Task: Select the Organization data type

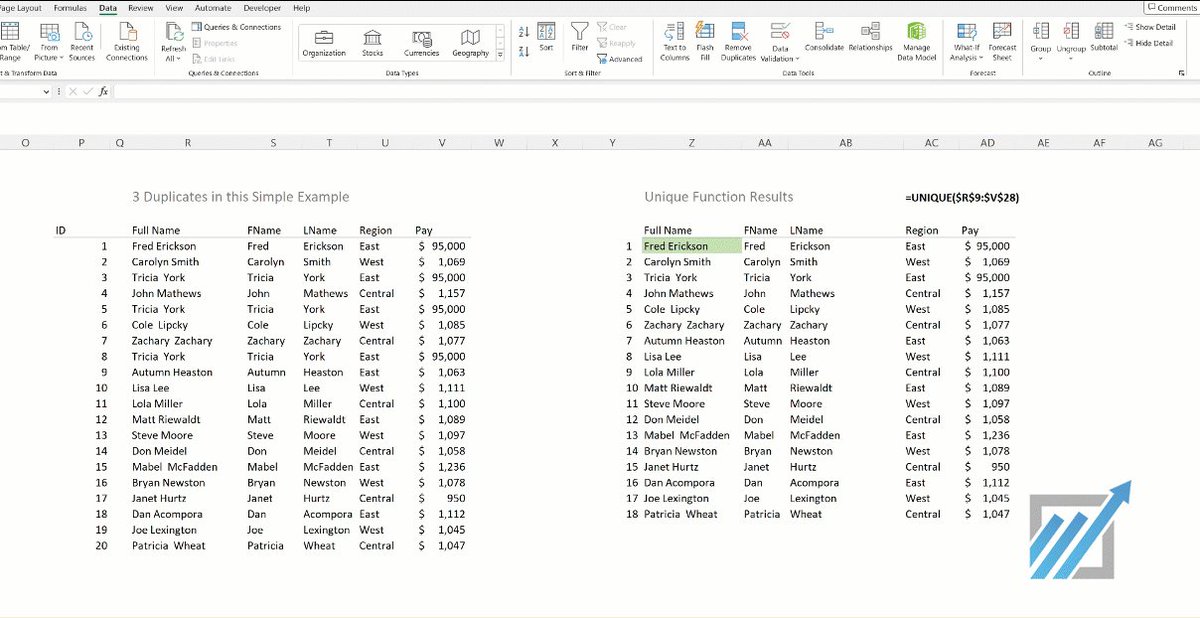Action: click(324, 42)
